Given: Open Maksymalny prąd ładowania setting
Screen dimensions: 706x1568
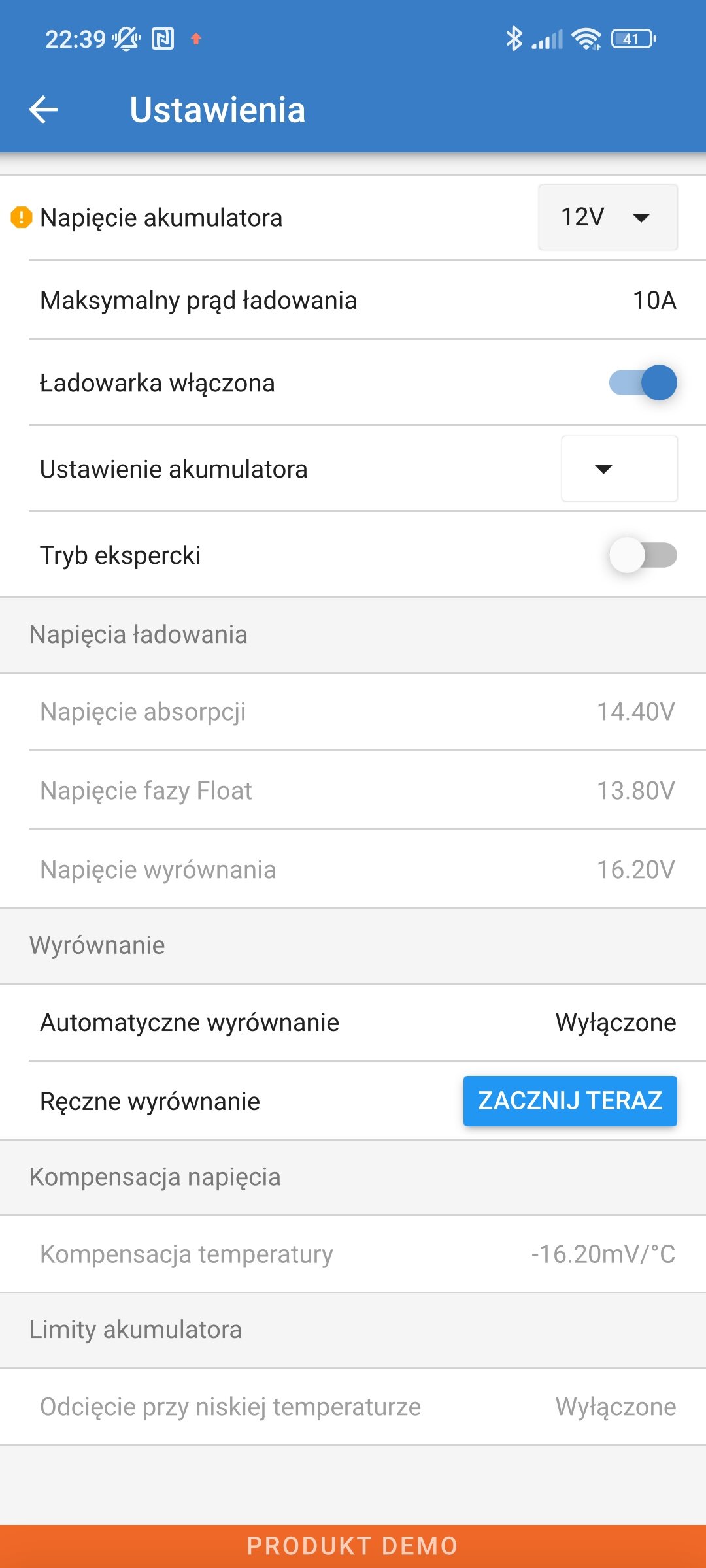Looking at the screenshot, I should 353,301.
